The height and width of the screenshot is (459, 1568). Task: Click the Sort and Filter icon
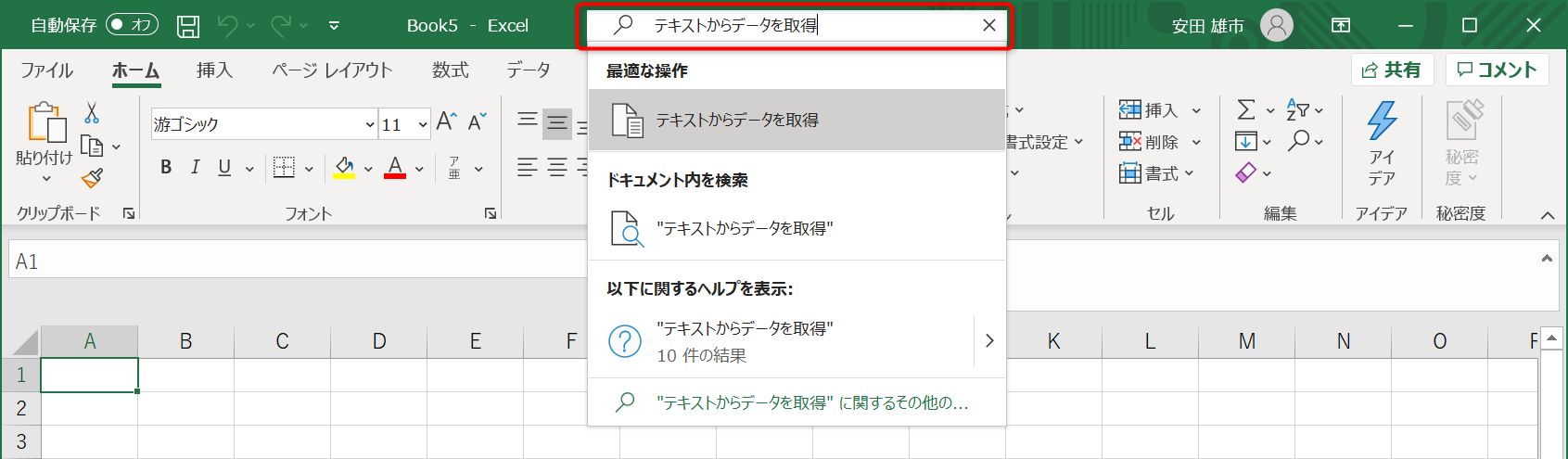coord(1298,110)
